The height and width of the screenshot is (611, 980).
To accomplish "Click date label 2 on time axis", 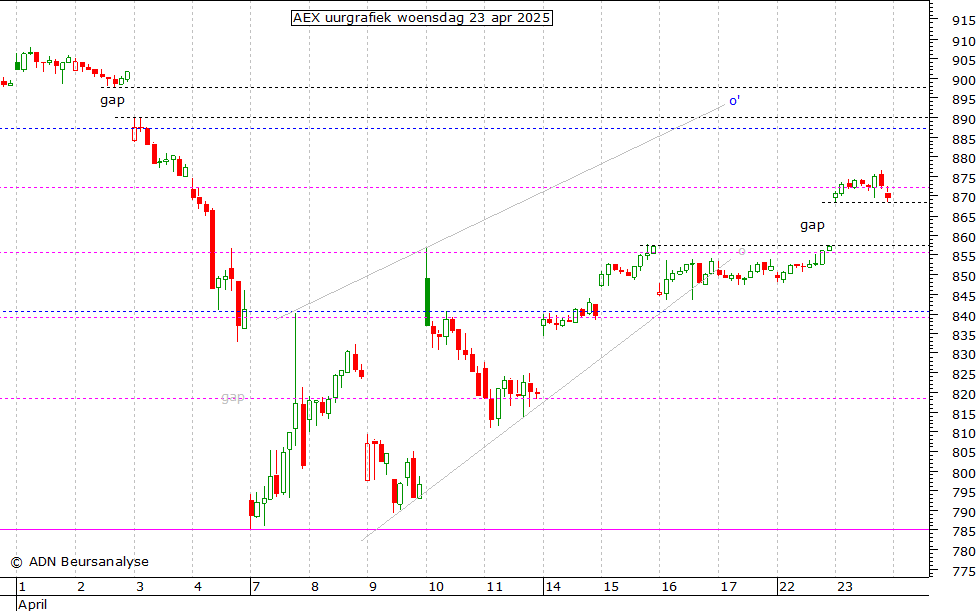I will pyautogui.click(x=81, y=587).
